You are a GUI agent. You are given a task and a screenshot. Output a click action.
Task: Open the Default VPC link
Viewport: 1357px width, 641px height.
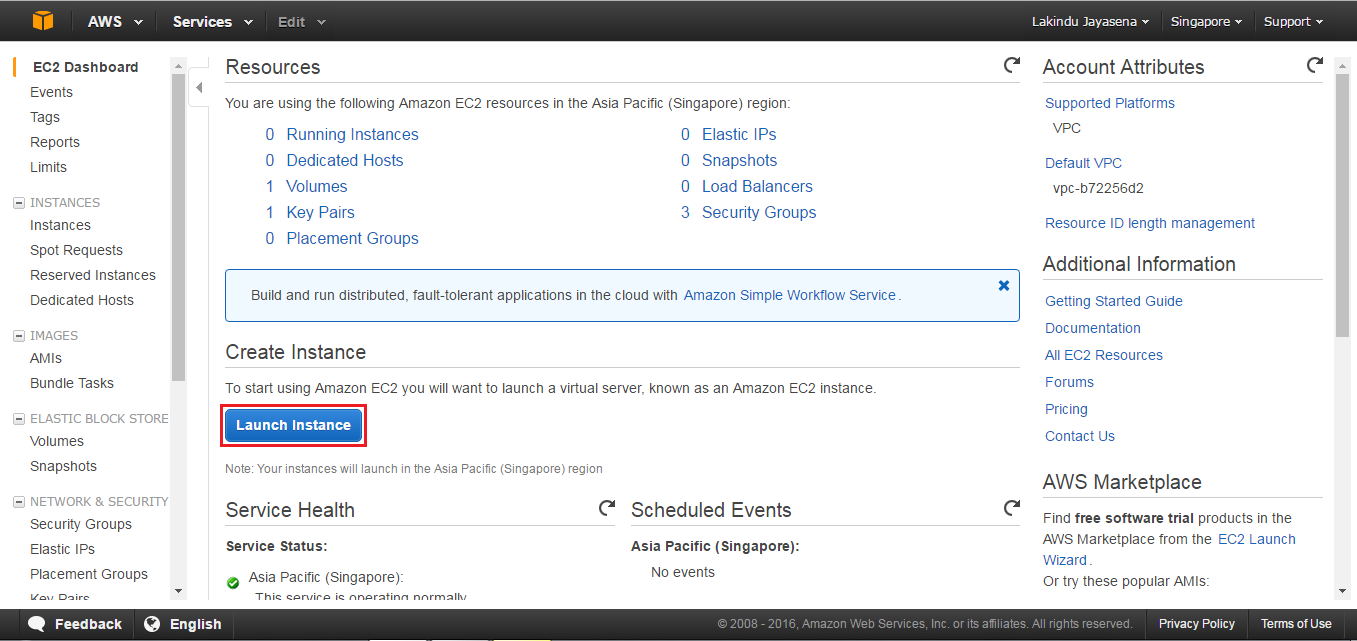tap(1084, 163)
